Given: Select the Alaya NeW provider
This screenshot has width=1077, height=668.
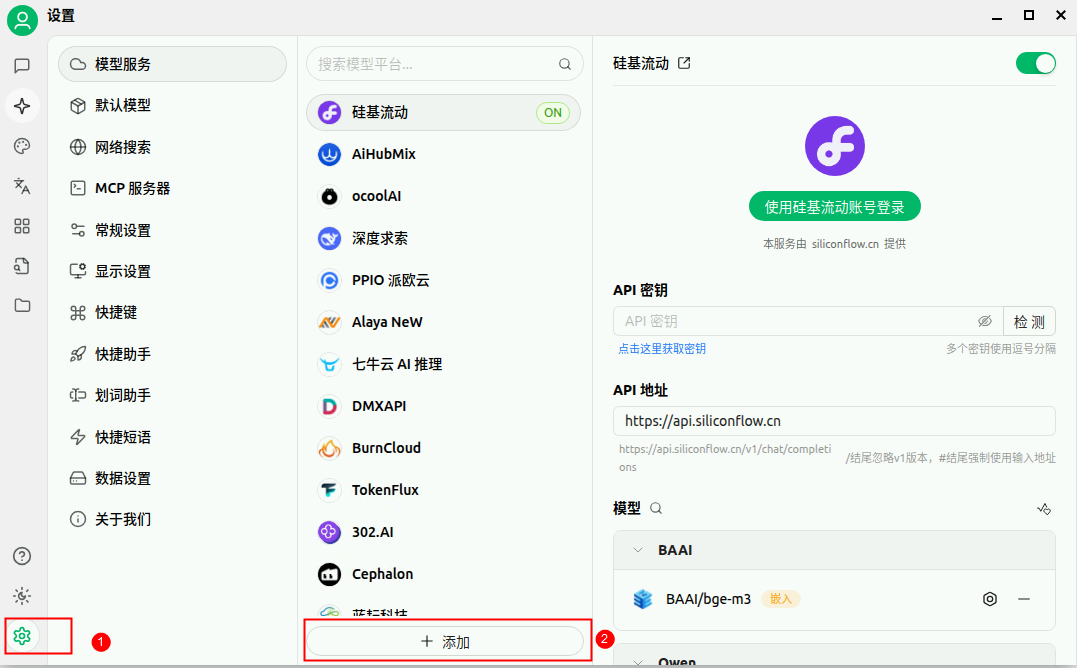Looking at the screenshot, I should 444,322.
